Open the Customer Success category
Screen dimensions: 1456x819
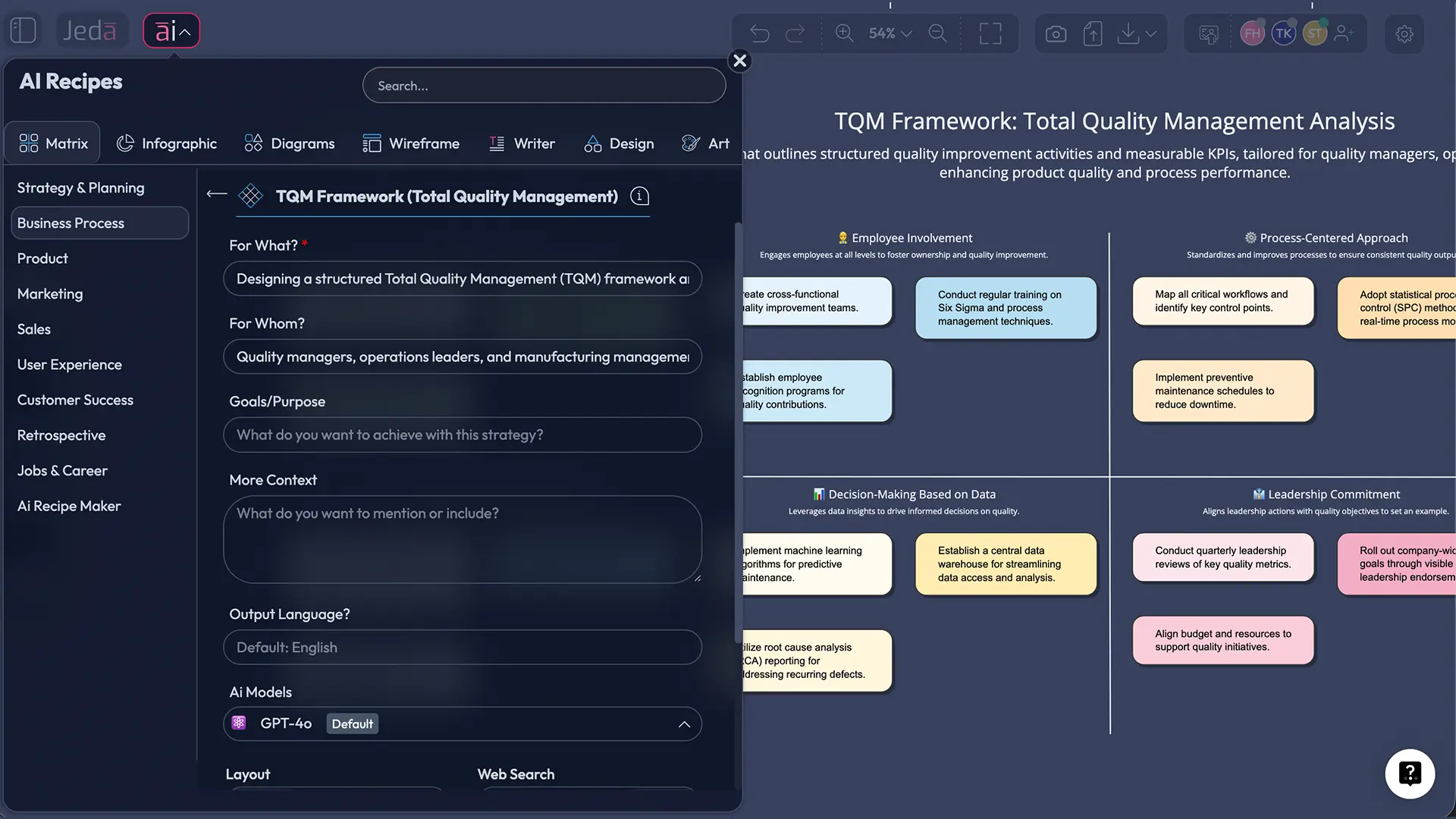pos(75,400)
